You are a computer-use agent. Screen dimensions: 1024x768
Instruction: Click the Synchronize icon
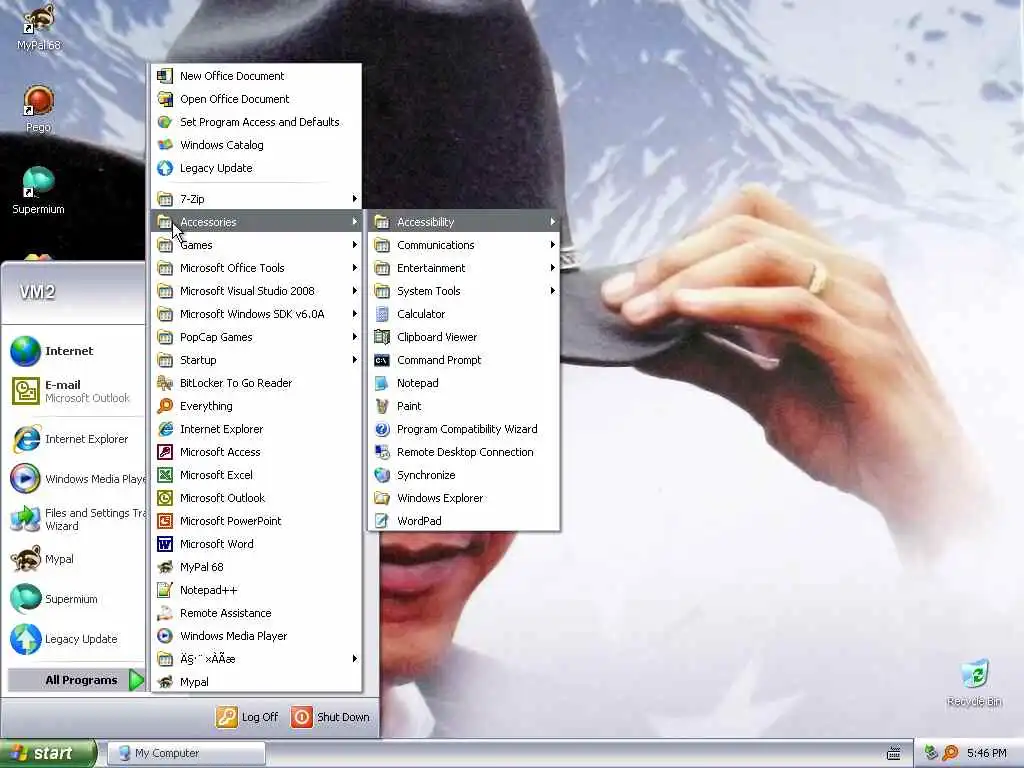pos(382,475)
